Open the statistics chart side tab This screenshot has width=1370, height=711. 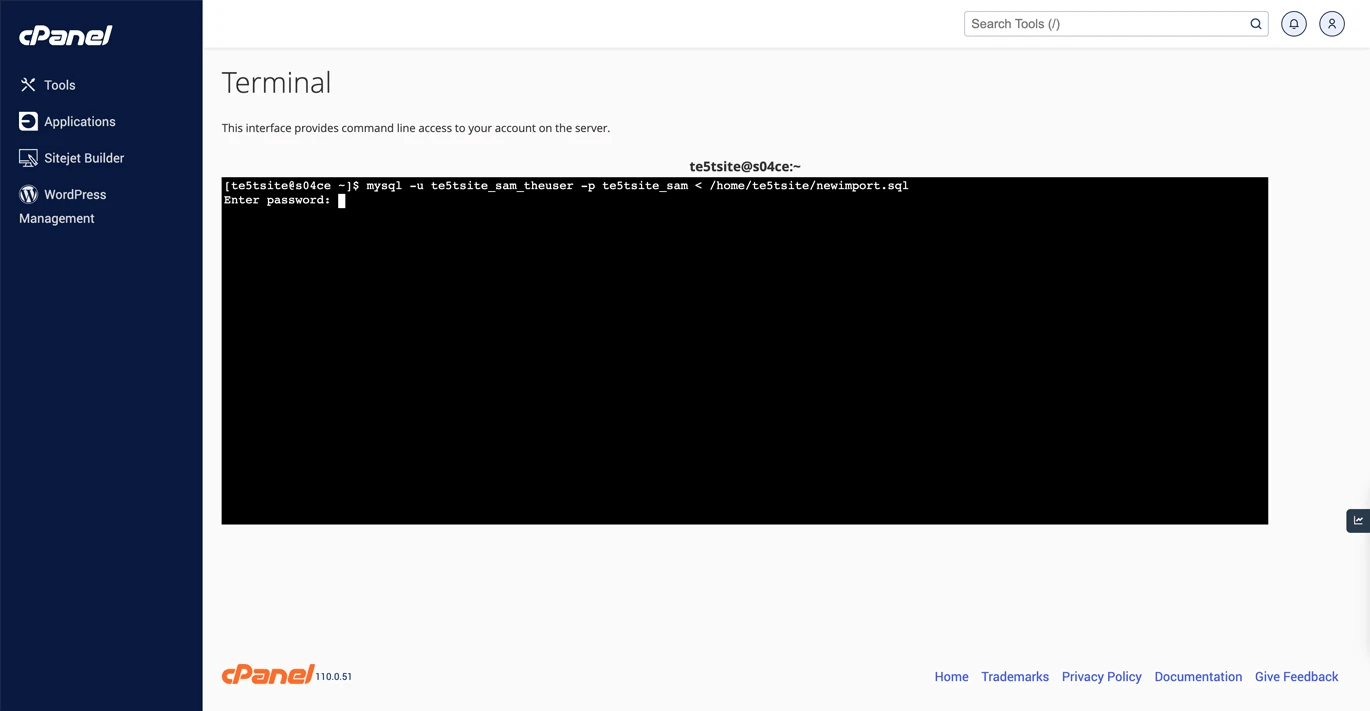pyautogui.click(x=1358, y=520)
